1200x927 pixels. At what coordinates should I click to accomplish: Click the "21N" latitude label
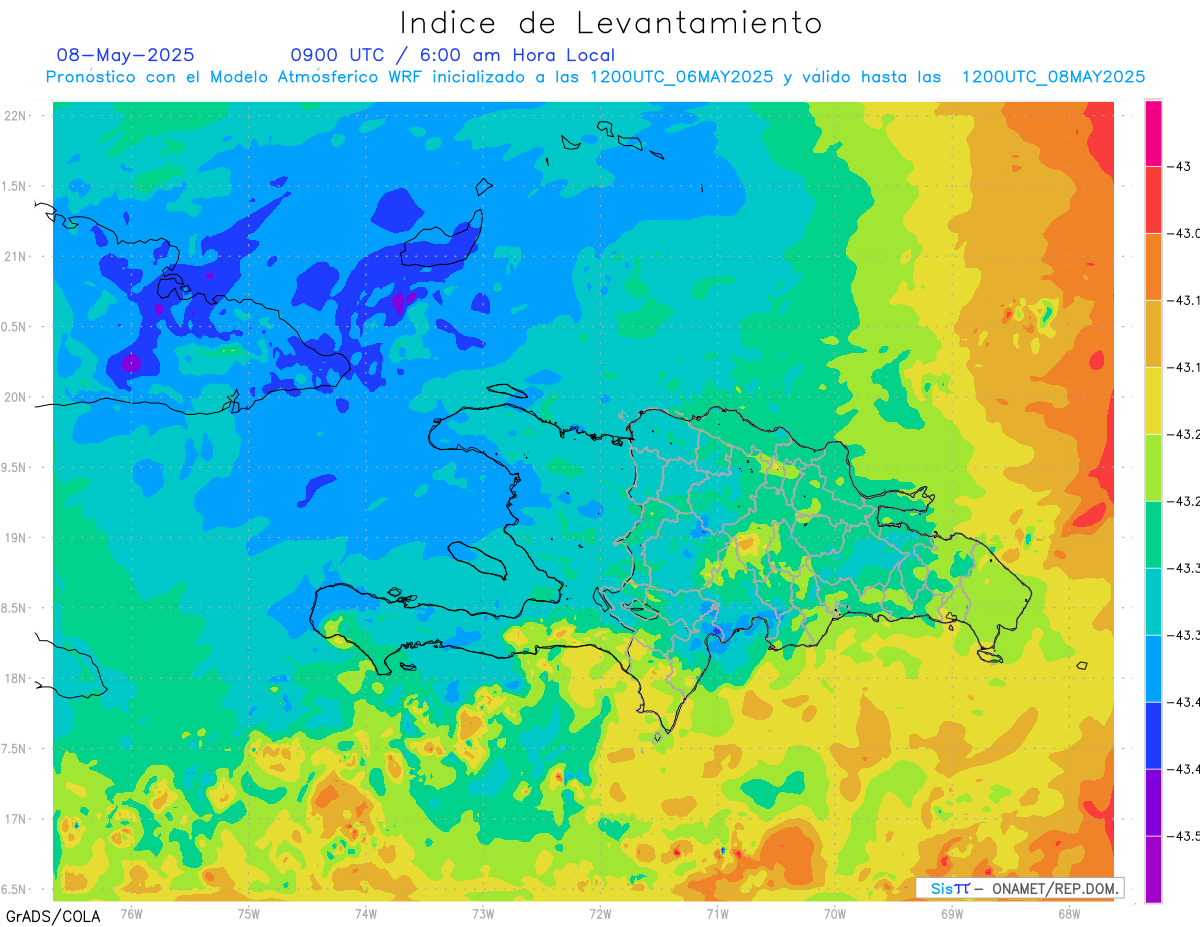point(15,257)
